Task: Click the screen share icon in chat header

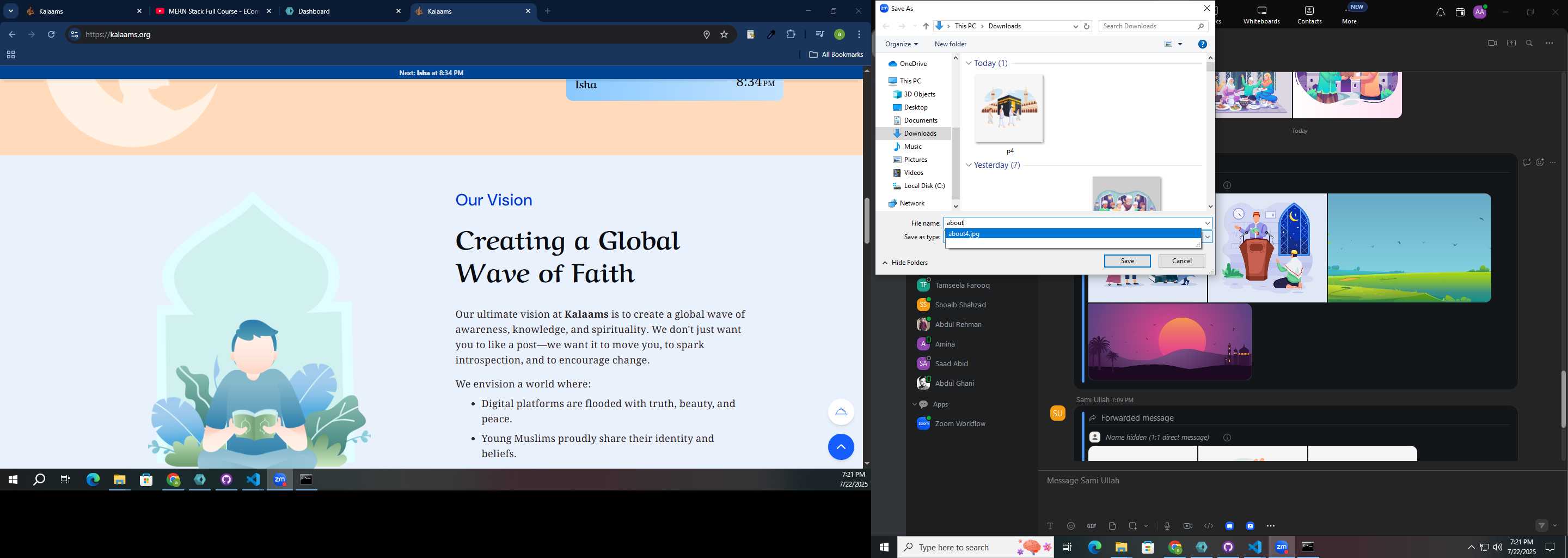Action: [x=1511, y=43]
